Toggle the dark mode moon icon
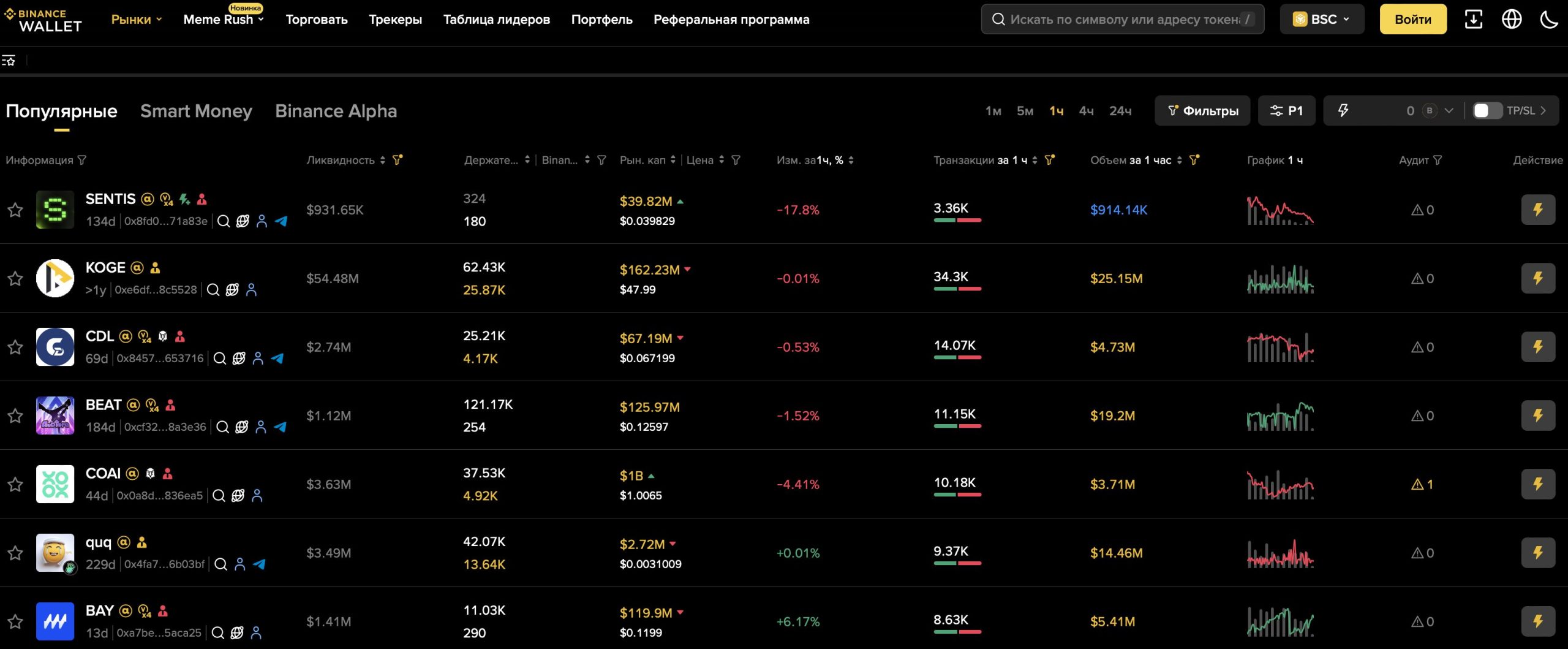This screenshot has width=1568, height=649. [x=1549, y=20]
